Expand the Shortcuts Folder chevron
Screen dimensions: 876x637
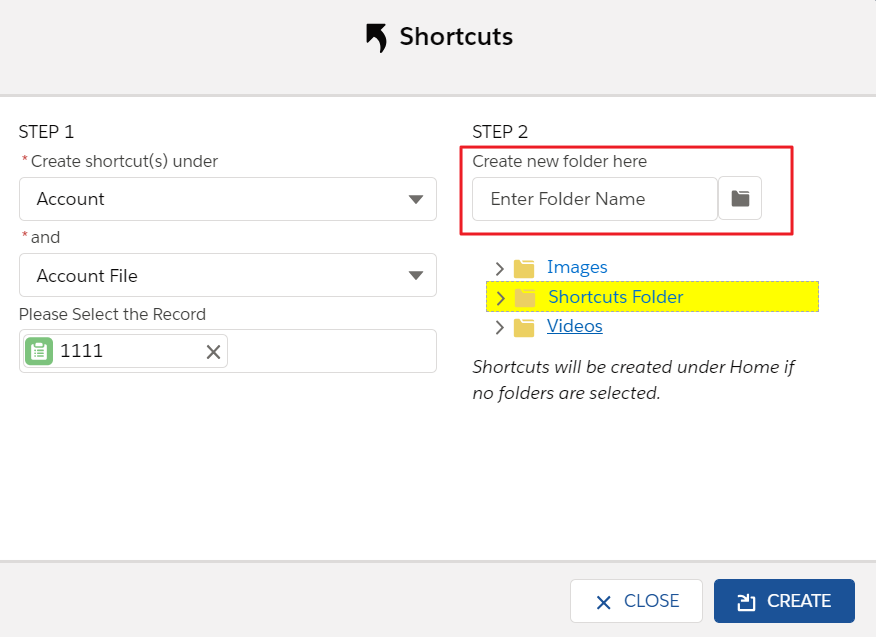click(x=500, y=298)
